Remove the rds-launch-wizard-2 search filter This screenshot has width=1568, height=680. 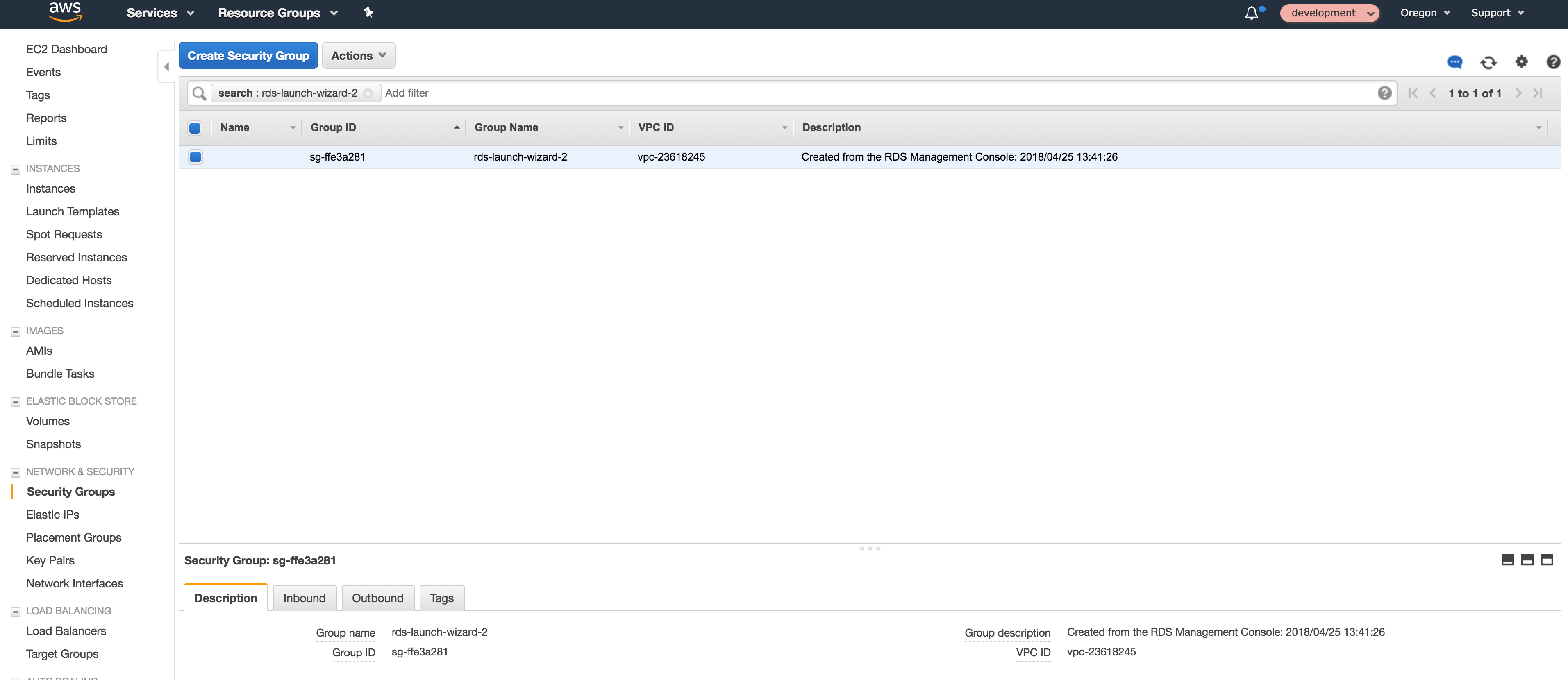click(368, 93)
